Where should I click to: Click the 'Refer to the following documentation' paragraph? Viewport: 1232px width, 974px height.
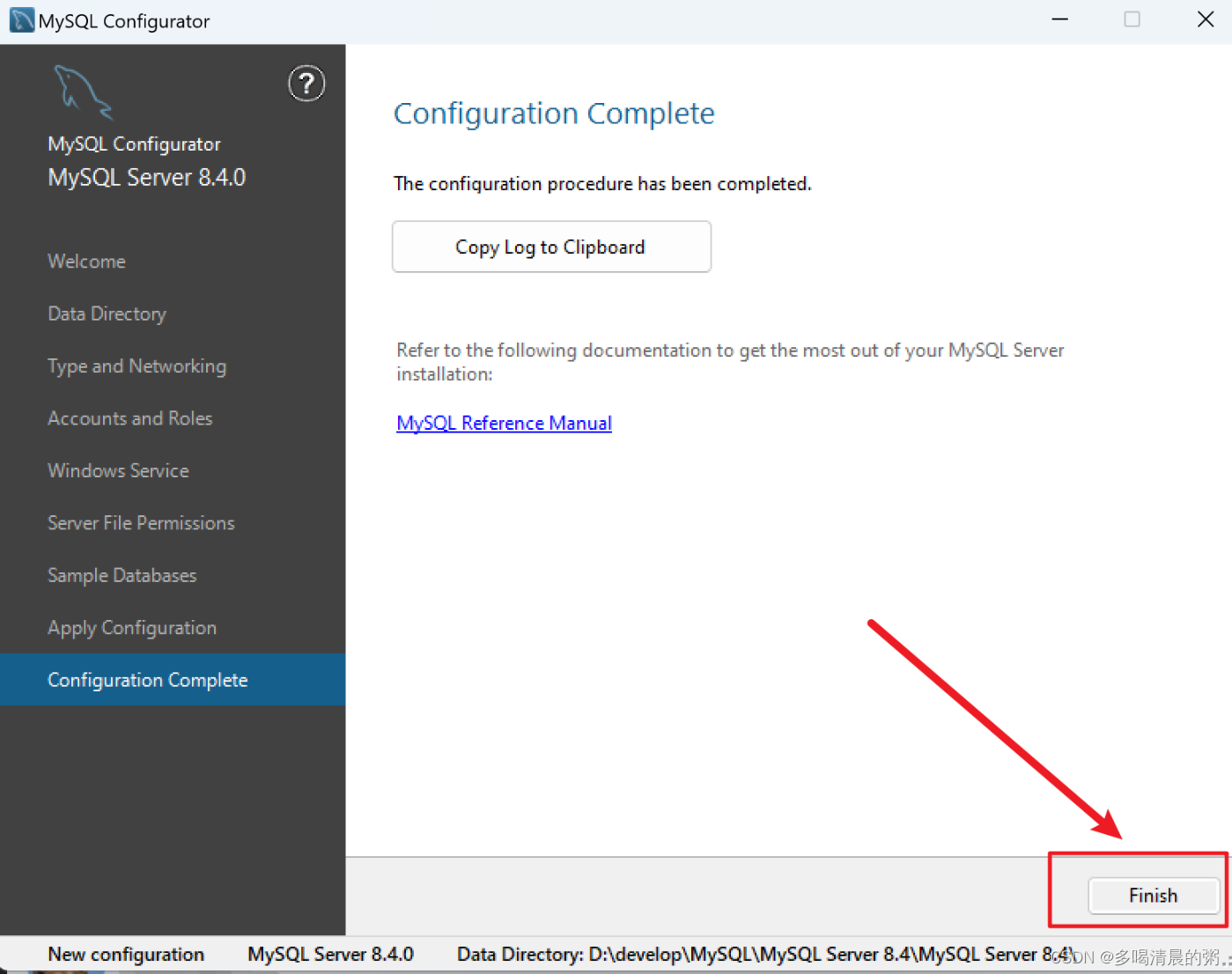point(730,362)
